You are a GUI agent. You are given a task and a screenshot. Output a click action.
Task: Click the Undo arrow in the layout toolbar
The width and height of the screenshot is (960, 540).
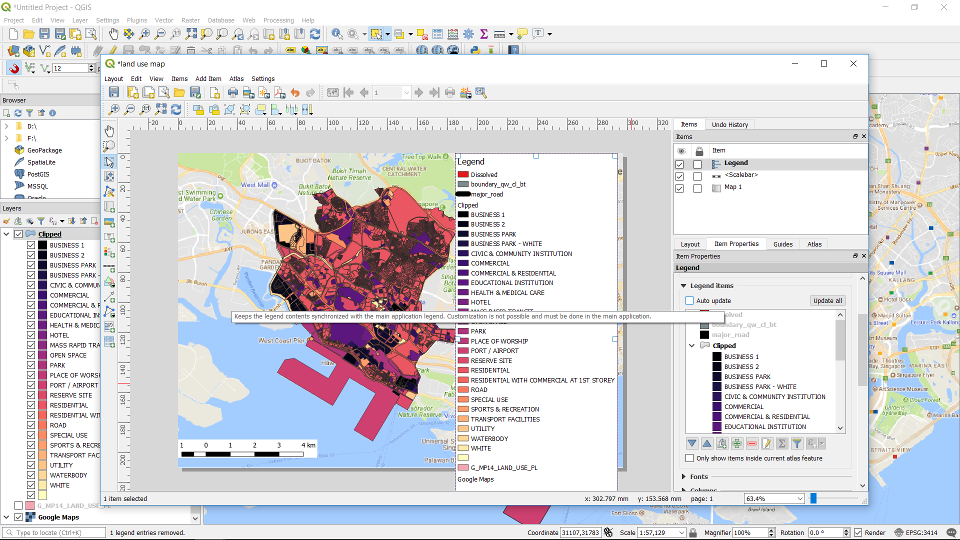tap(295, 93)
